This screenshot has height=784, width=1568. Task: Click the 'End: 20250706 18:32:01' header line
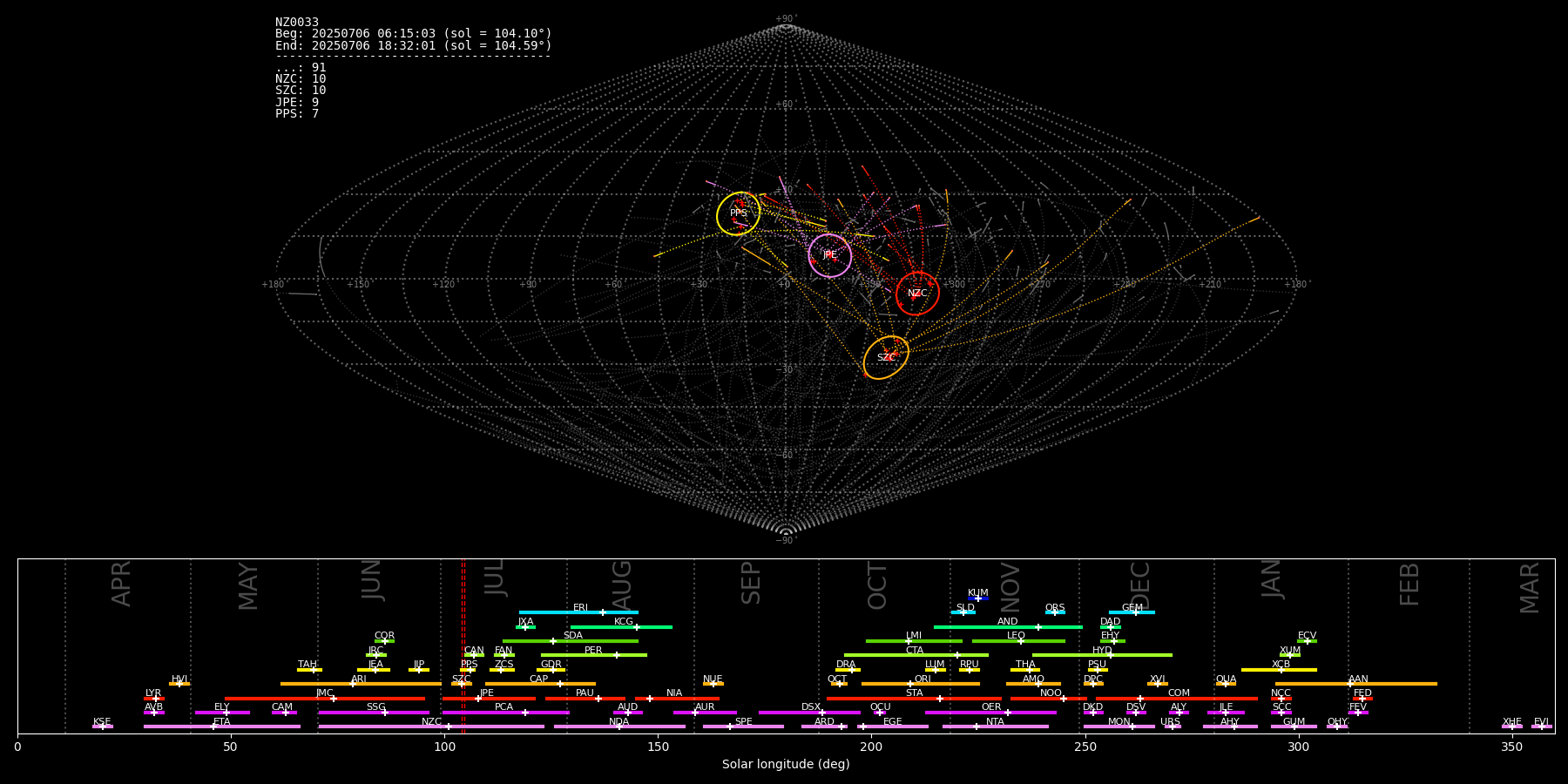click(x=414, y=45)
